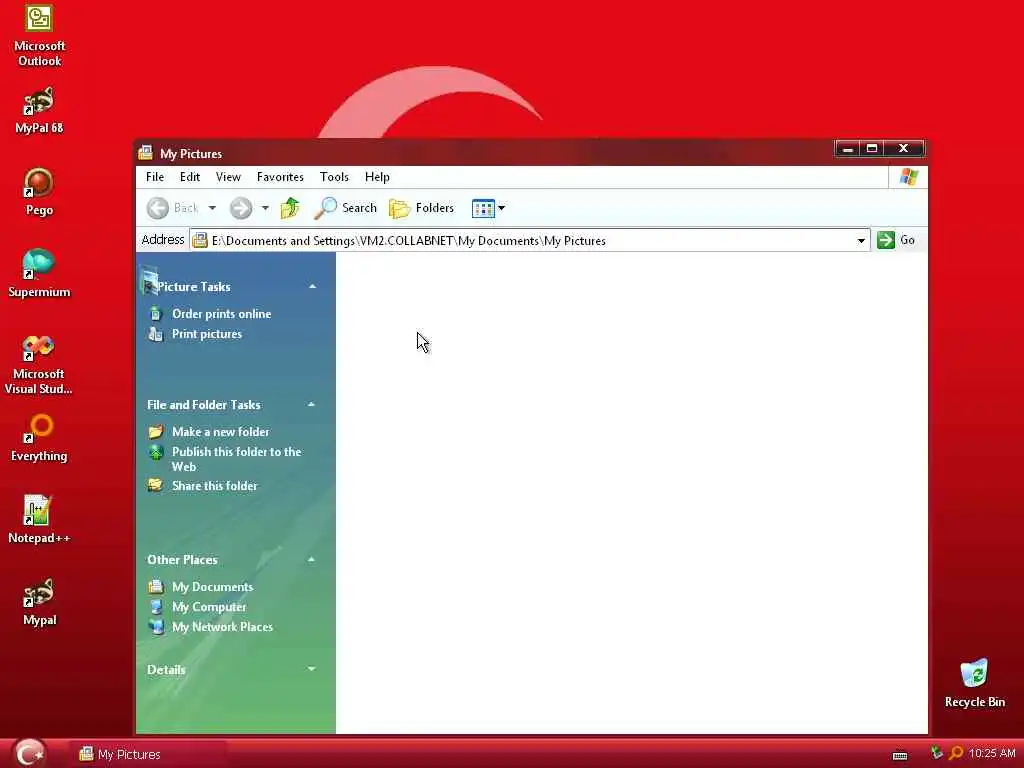Open the Pego desktop shortcut
1024x768 pixels.
click(39, 192)
